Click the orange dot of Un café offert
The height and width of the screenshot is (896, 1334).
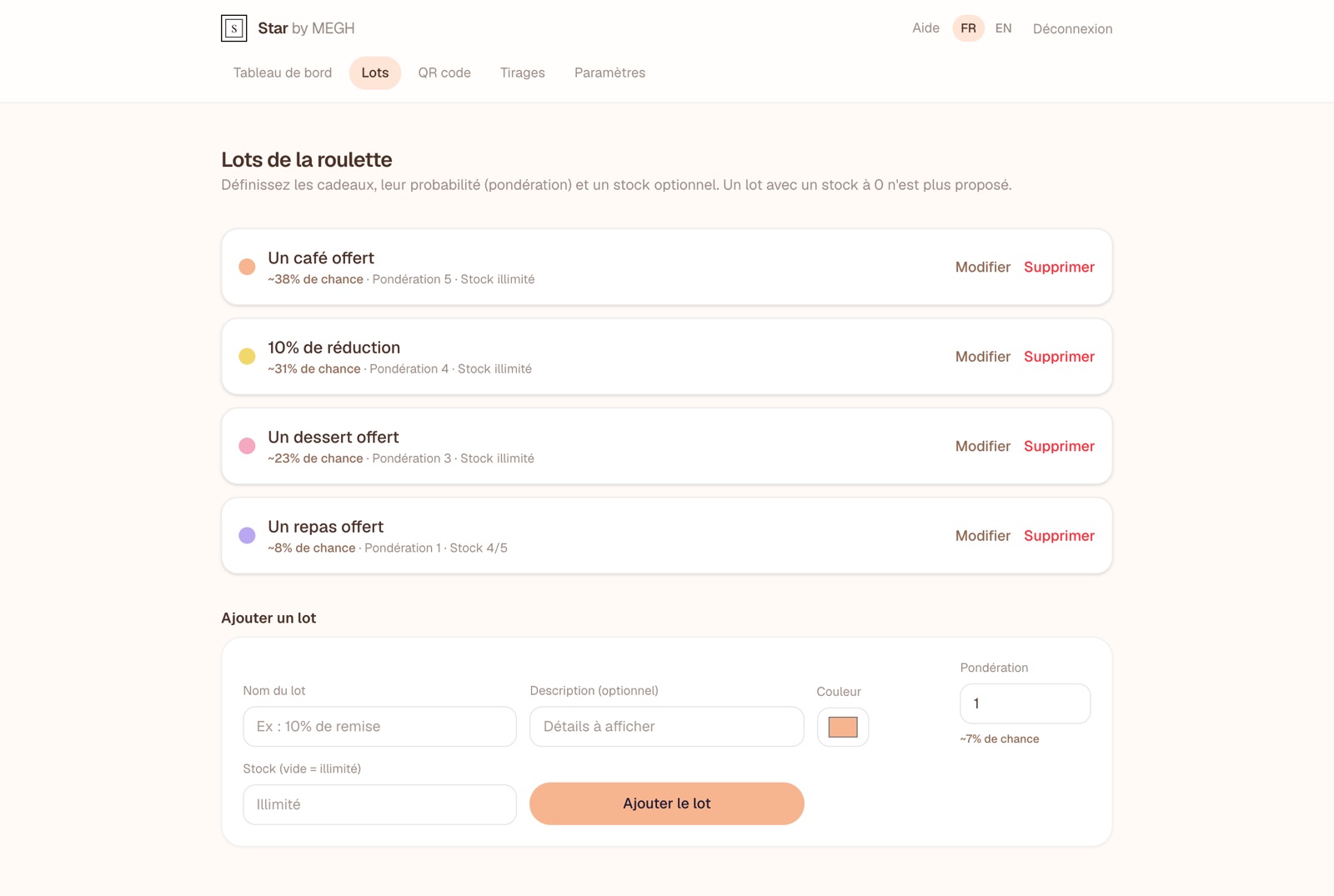[247, 267]
